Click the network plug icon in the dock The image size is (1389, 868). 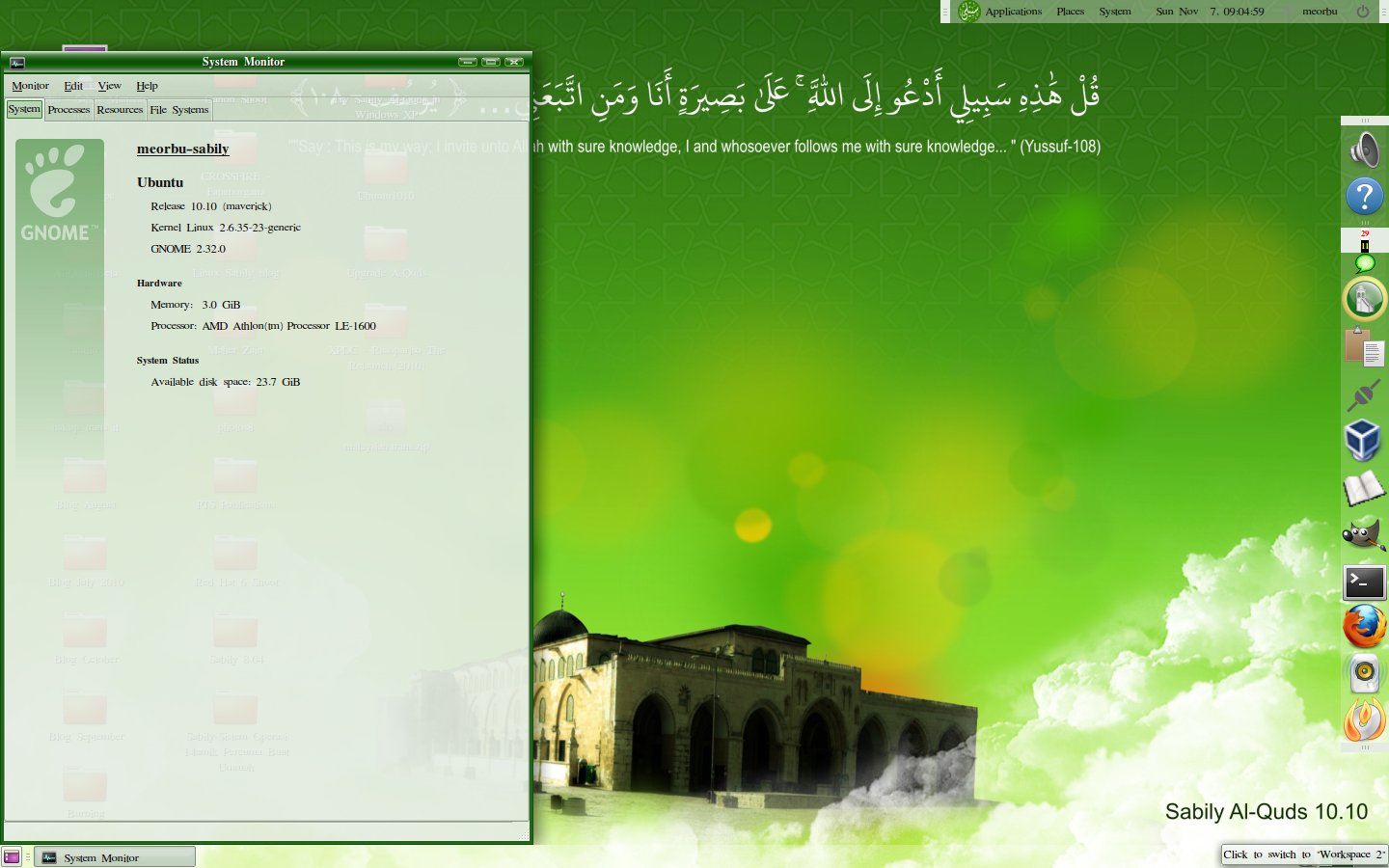click(1364, 395)
